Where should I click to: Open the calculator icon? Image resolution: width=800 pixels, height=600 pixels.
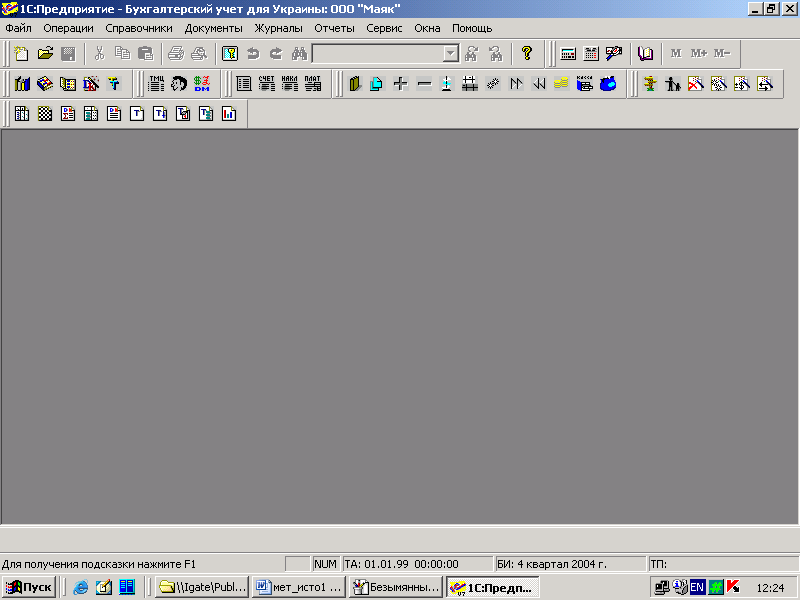(x=568, y=54)
